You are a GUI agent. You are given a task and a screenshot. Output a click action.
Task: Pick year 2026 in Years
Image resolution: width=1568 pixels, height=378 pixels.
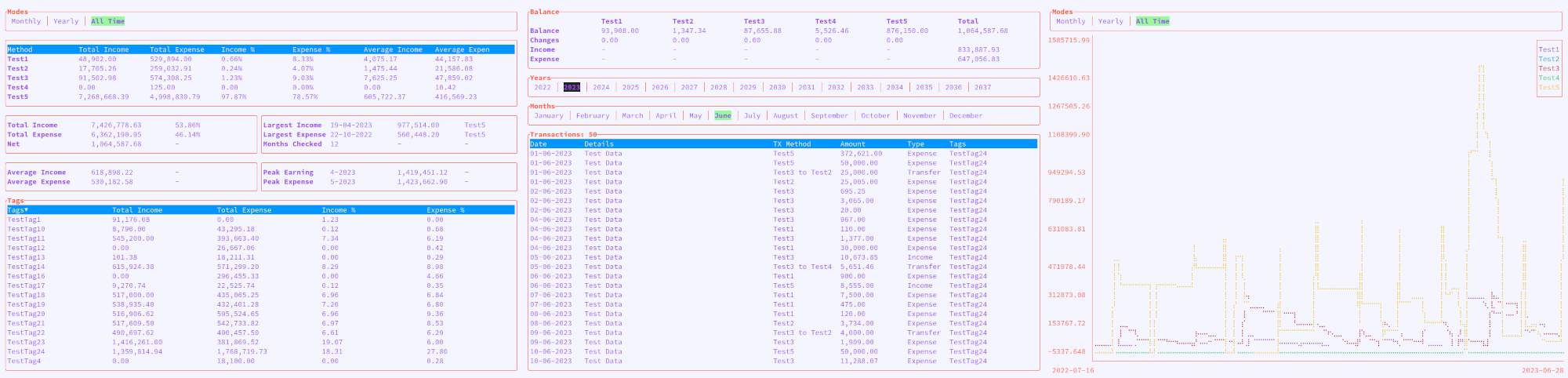click(660, 87)
